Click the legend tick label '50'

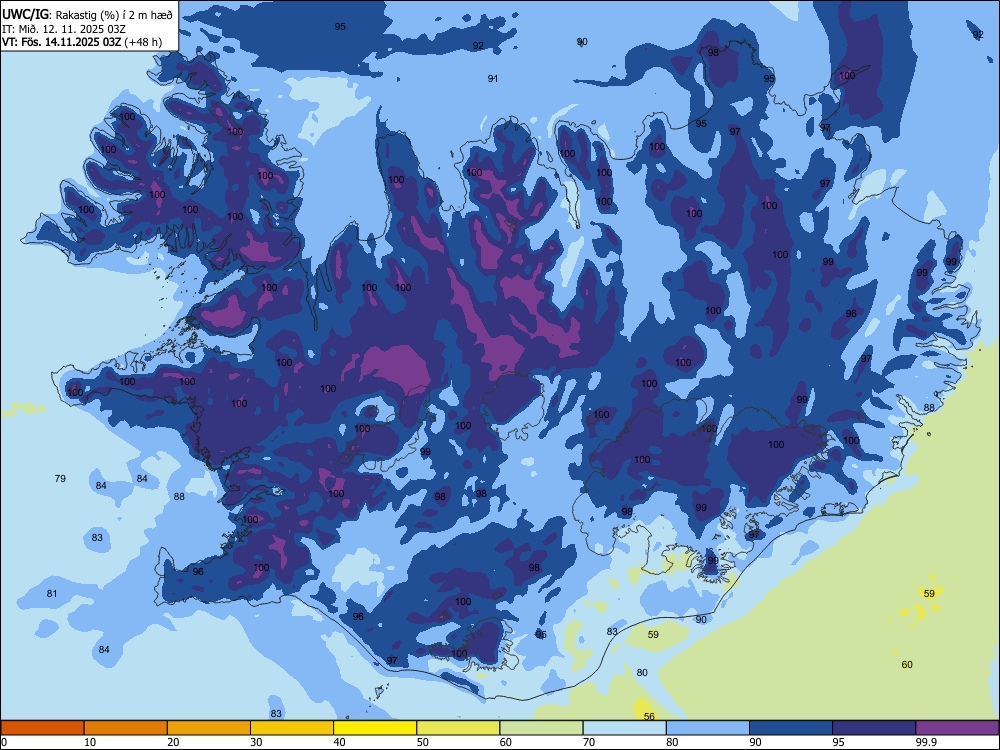coord(423,742)
